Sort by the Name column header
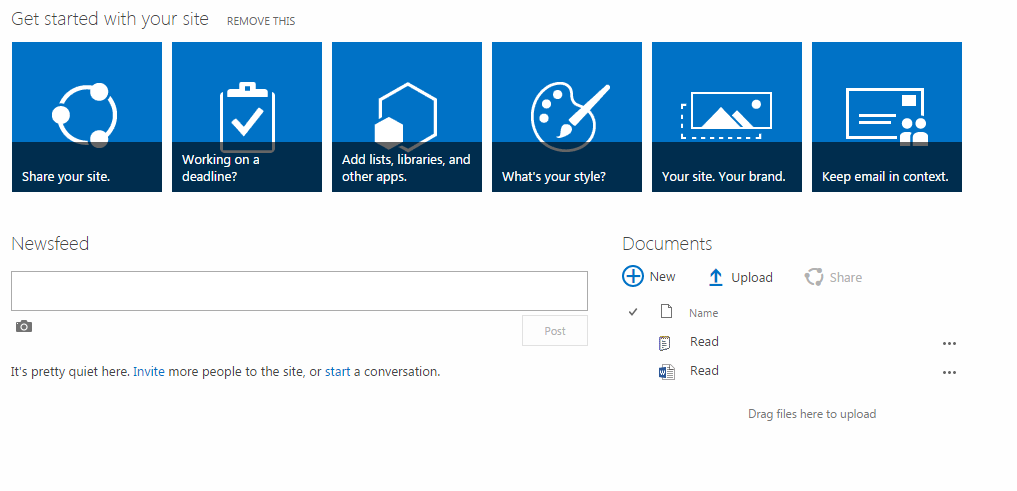1017x491 pixels. coord(704,313)
